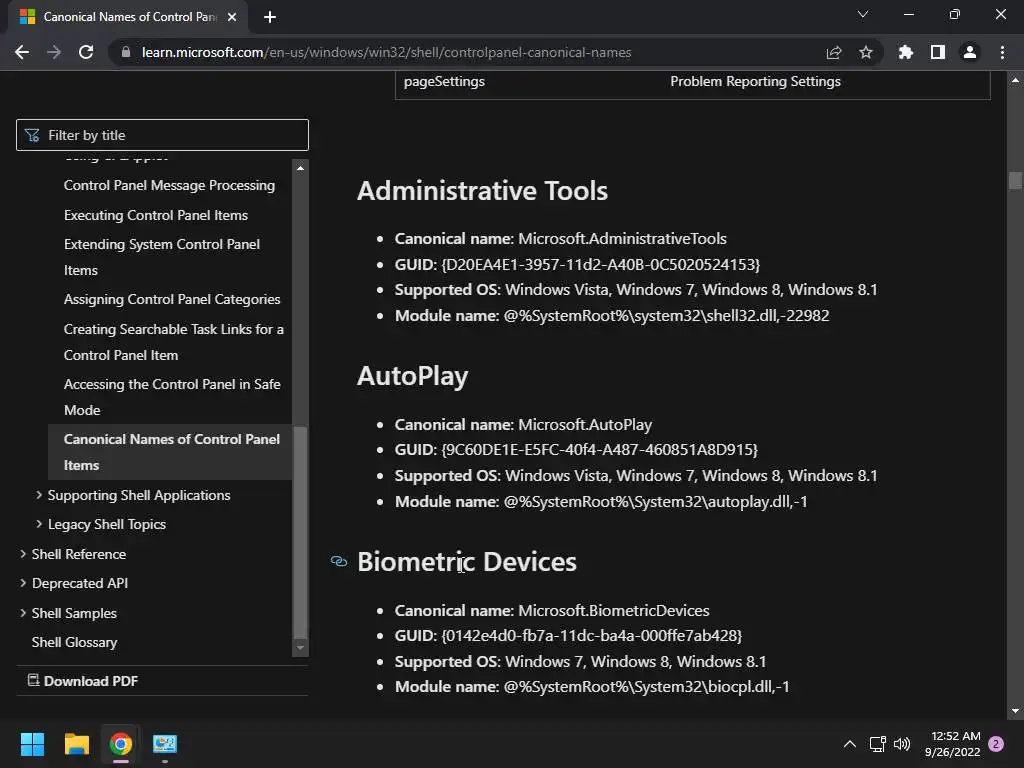Screen dimensions: 1024x768
Task: Open Extending System Control Panel Items
Action: click(x=162, y=257)
